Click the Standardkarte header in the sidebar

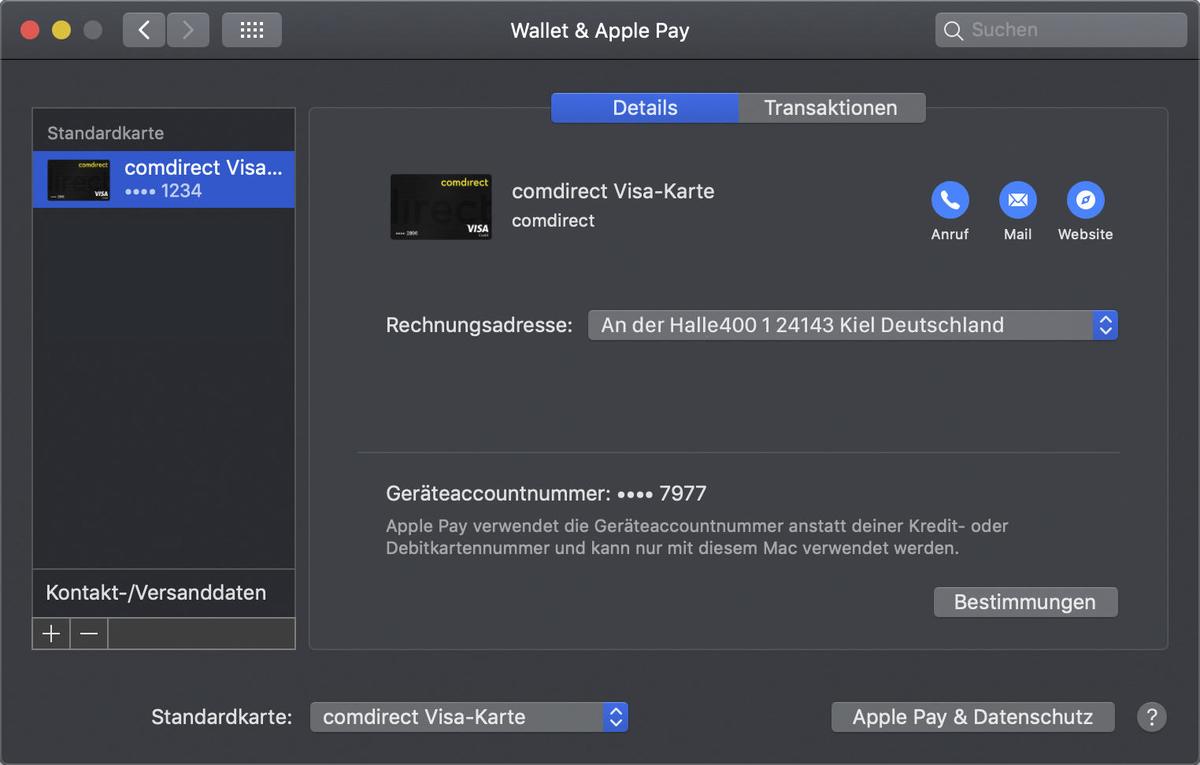[x=105, y=133]
